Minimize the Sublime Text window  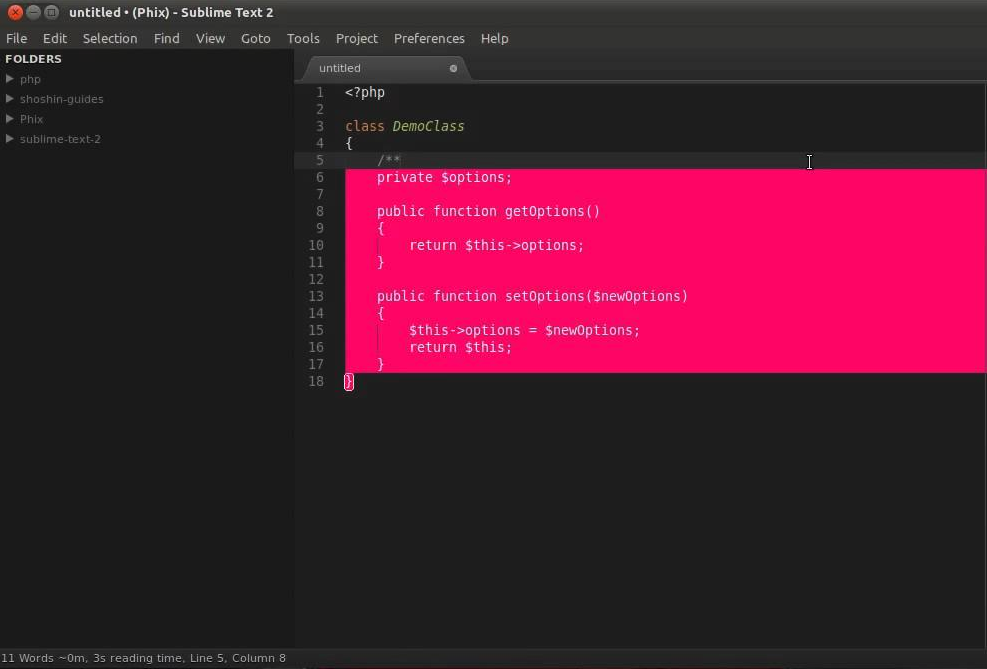tap(33, 12)
